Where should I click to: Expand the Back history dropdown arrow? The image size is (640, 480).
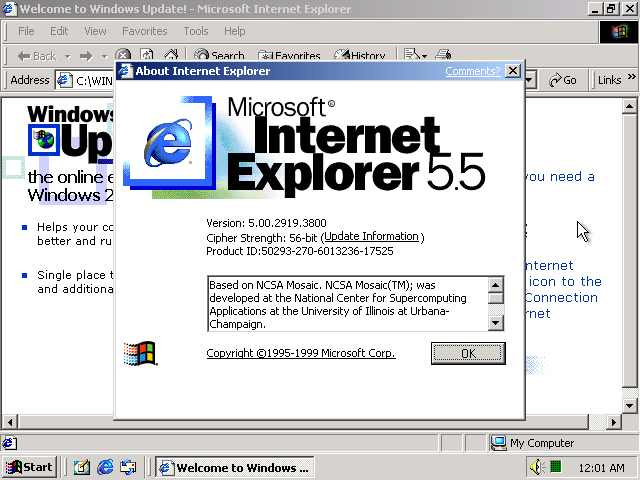pos(68,56)
